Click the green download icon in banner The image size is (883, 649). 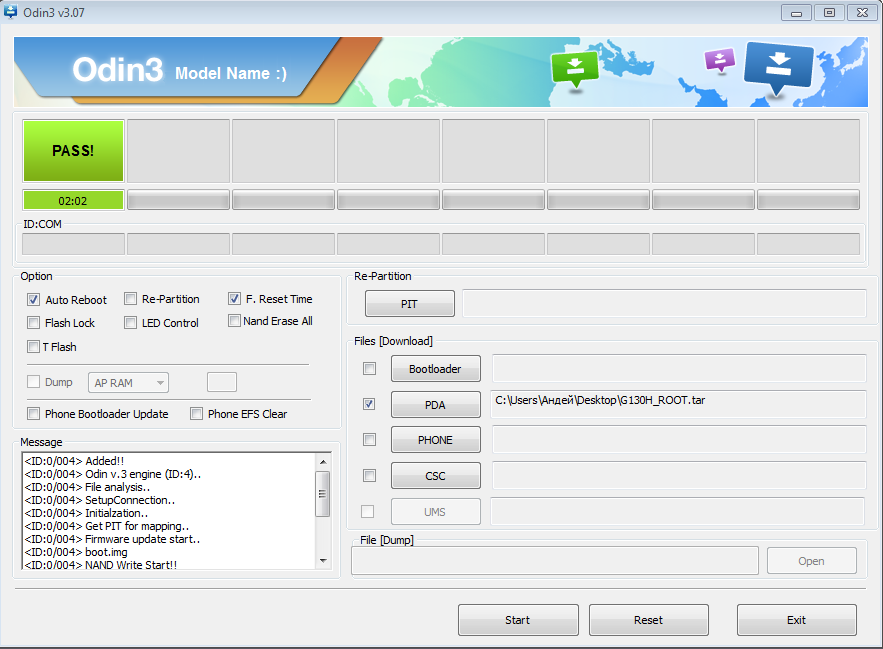coord(574,68)
